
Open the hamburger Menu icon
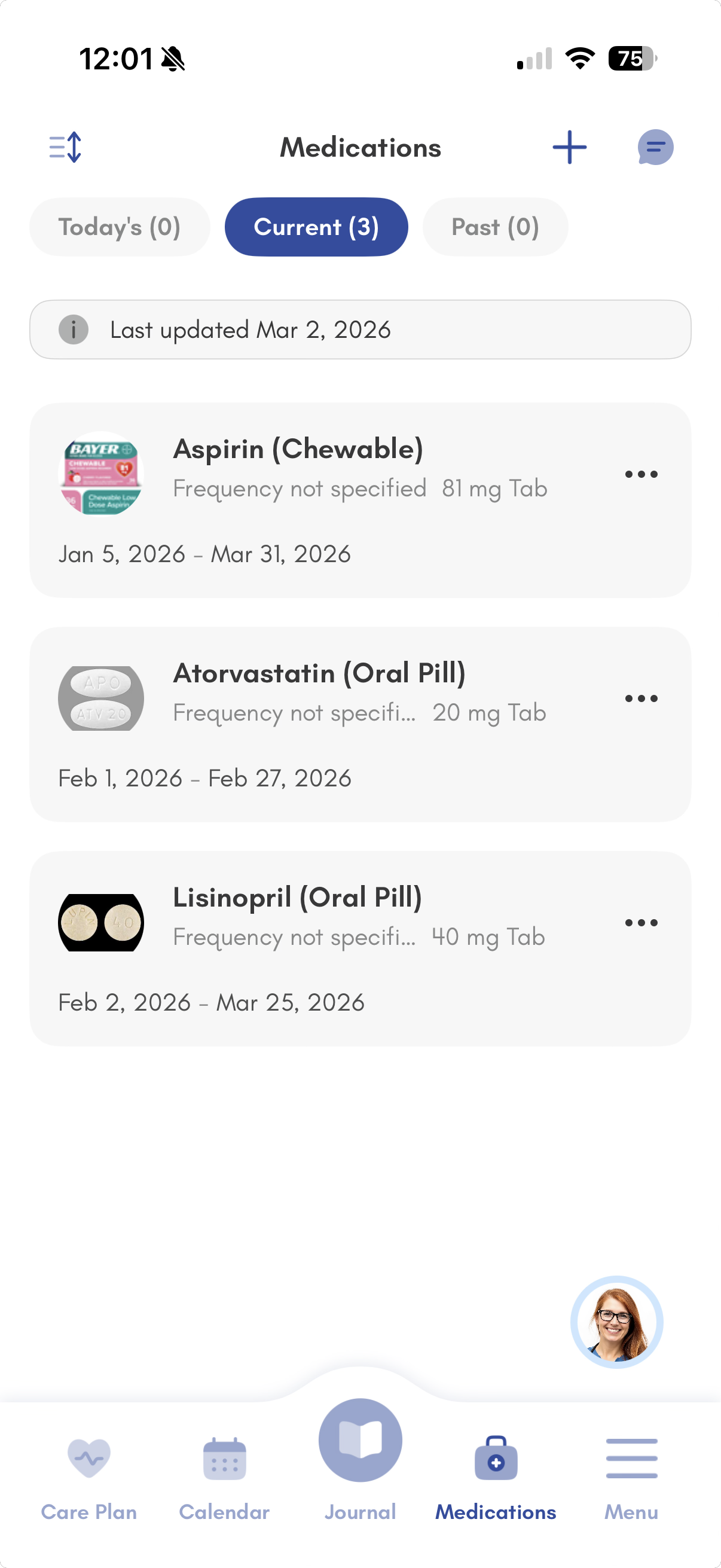coord(631,1459)
